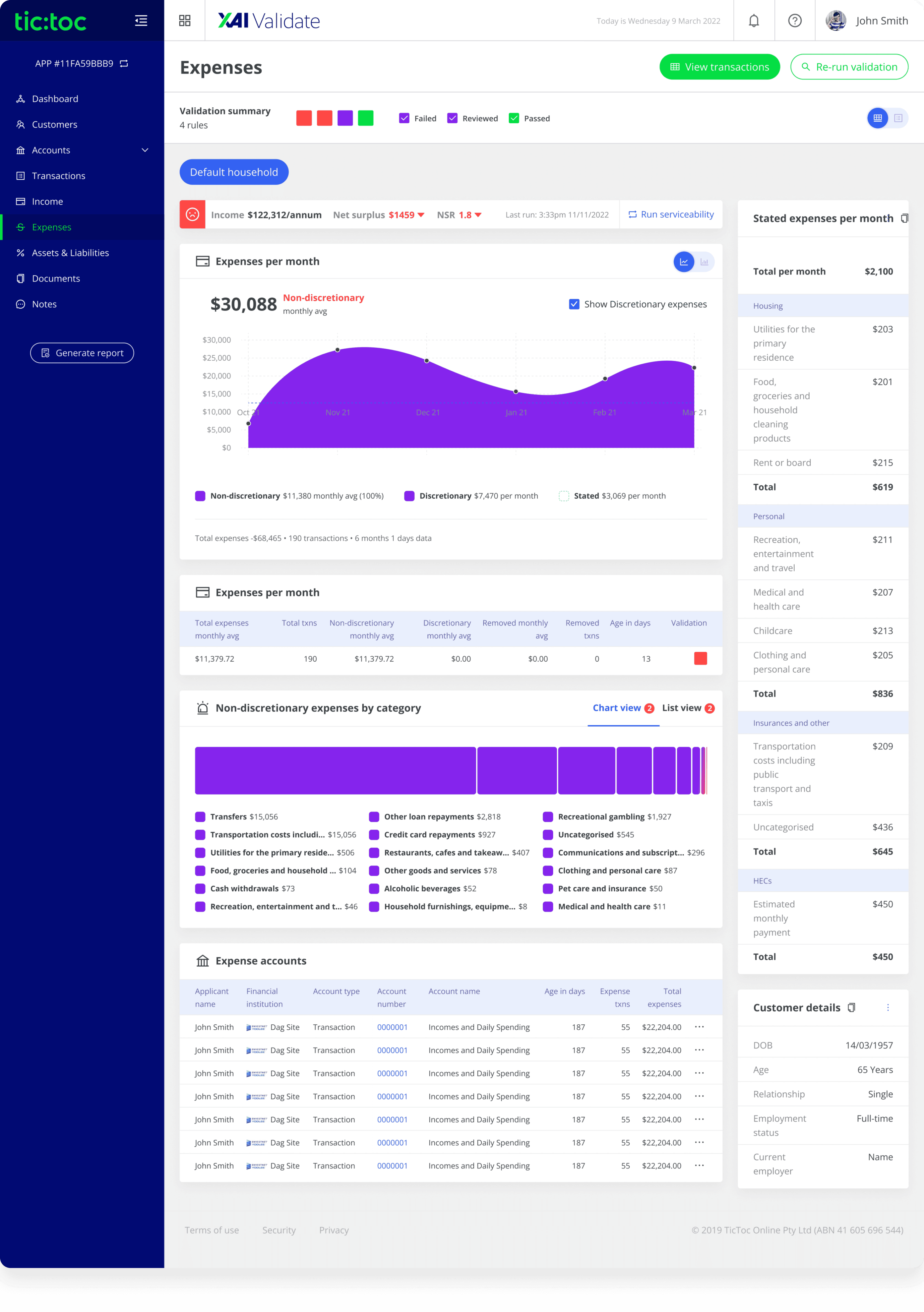This screenshot has height=1312, width=924.
Task: Click Non-discretionary legend swatch
Action: tap(201, 496)
